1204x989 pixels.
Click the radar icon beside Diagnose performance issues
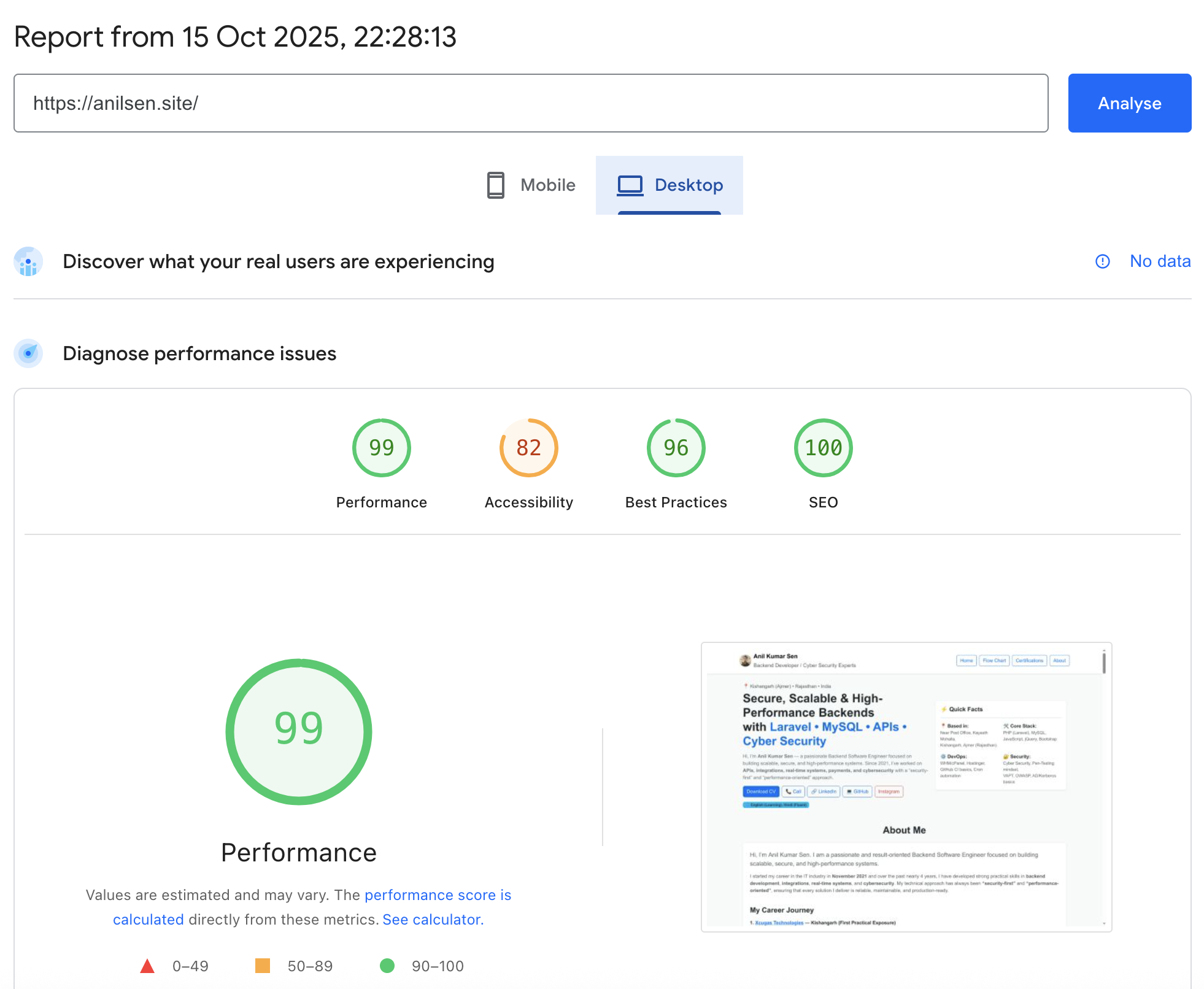pyautogui.click(x=28, y=353)
